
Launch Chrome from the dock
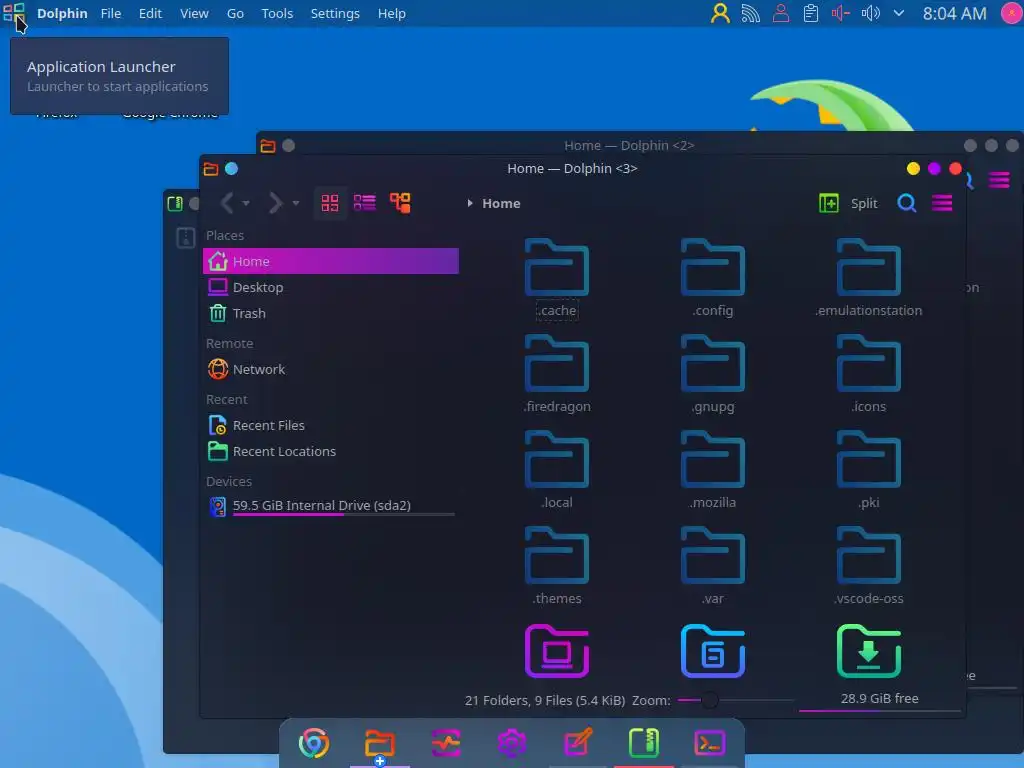[313, 743]
